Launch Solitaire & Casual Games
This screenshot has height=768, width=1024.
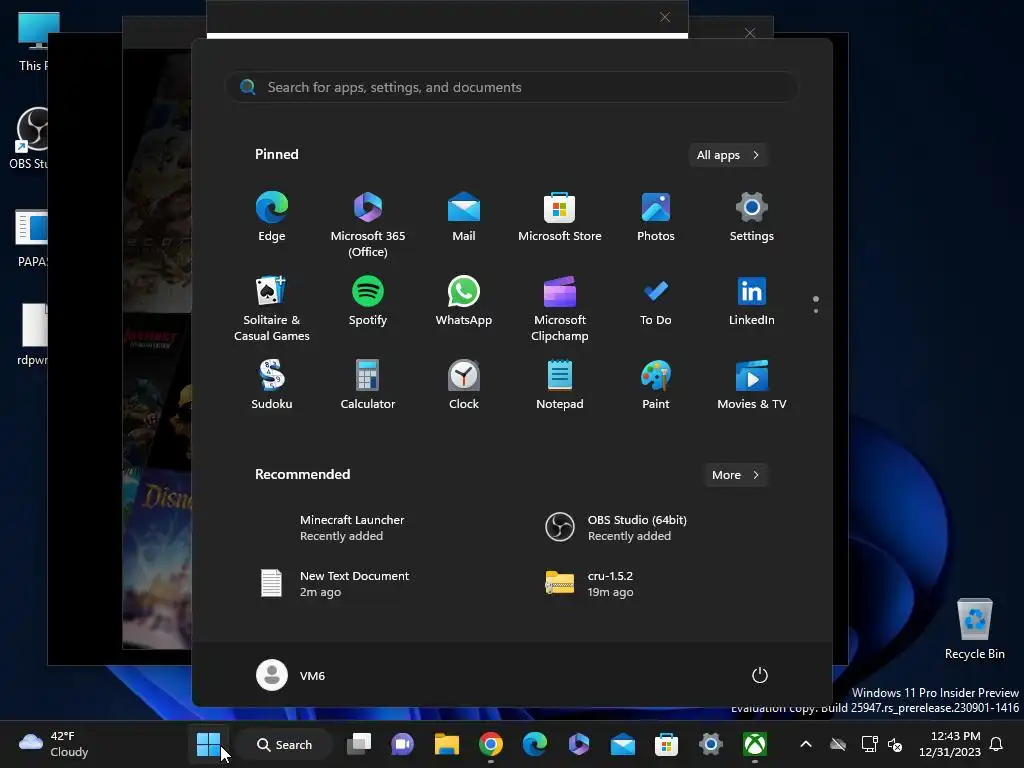pyautogui.click(x=272, y=308)
